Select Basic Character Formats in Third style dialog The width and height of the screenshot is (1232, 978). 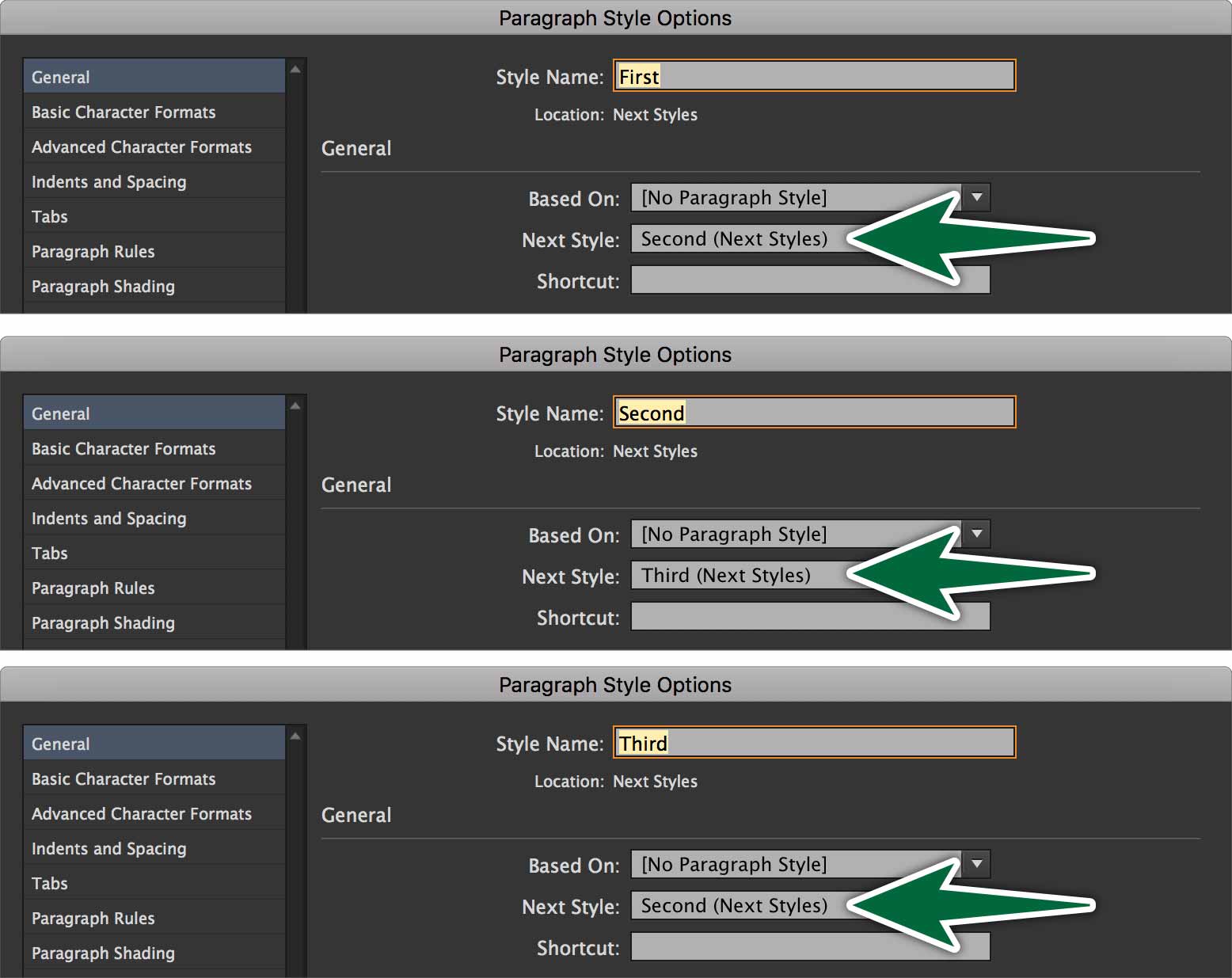pyautogui.click(x=154, y=779)
